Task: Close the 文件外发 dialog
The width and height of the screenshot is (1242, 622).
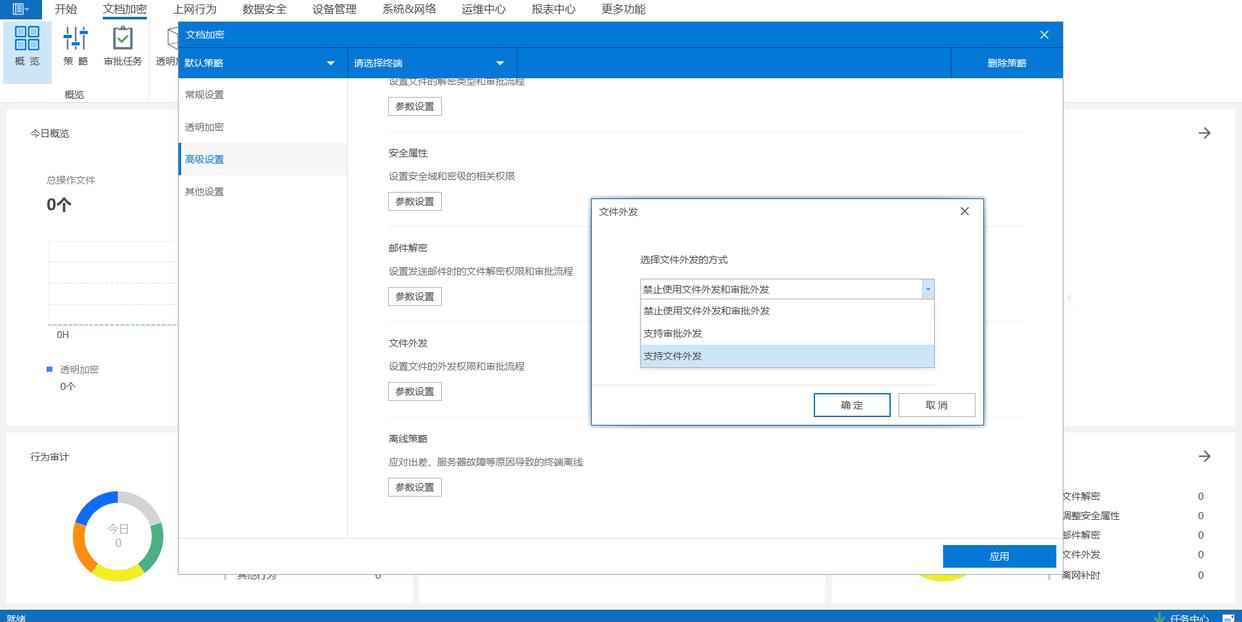Action: [964, 212]
